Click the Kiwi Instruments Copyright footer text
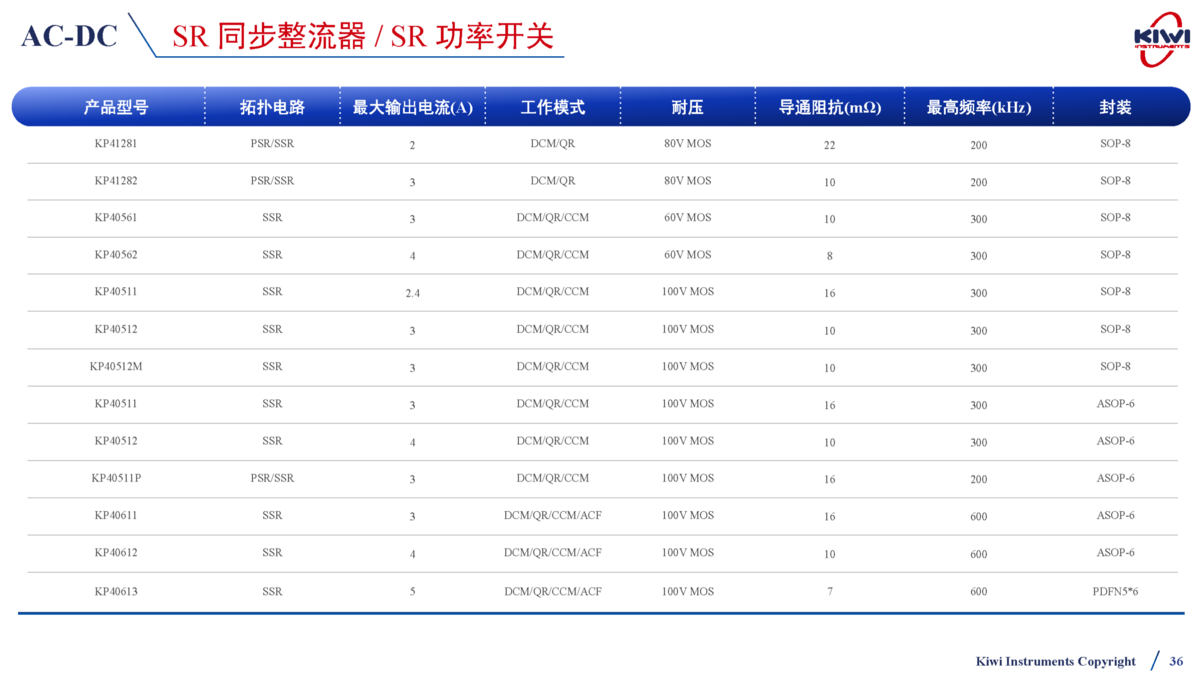This screenshot has width=1200, height=681. tap(1055, 661)
